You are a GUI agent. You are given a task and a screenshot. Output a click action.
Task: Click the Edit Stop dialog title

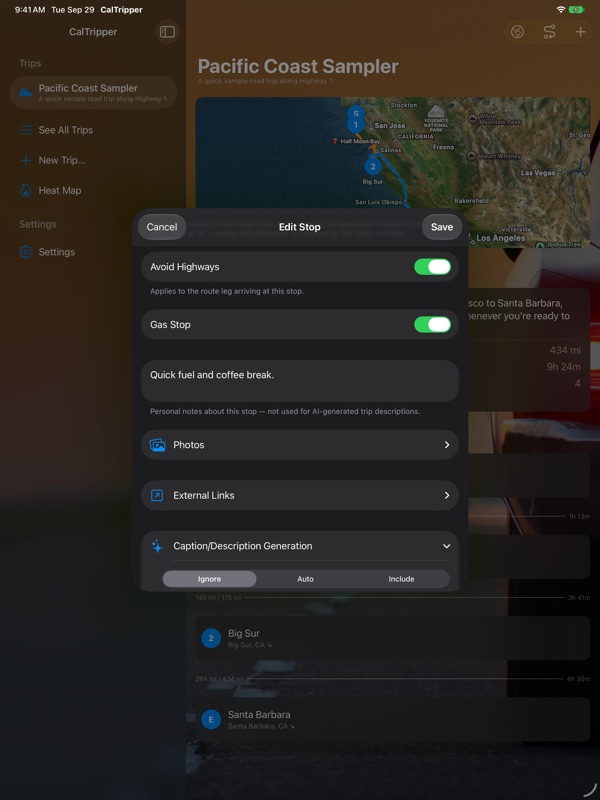click(x=299, y=227)
